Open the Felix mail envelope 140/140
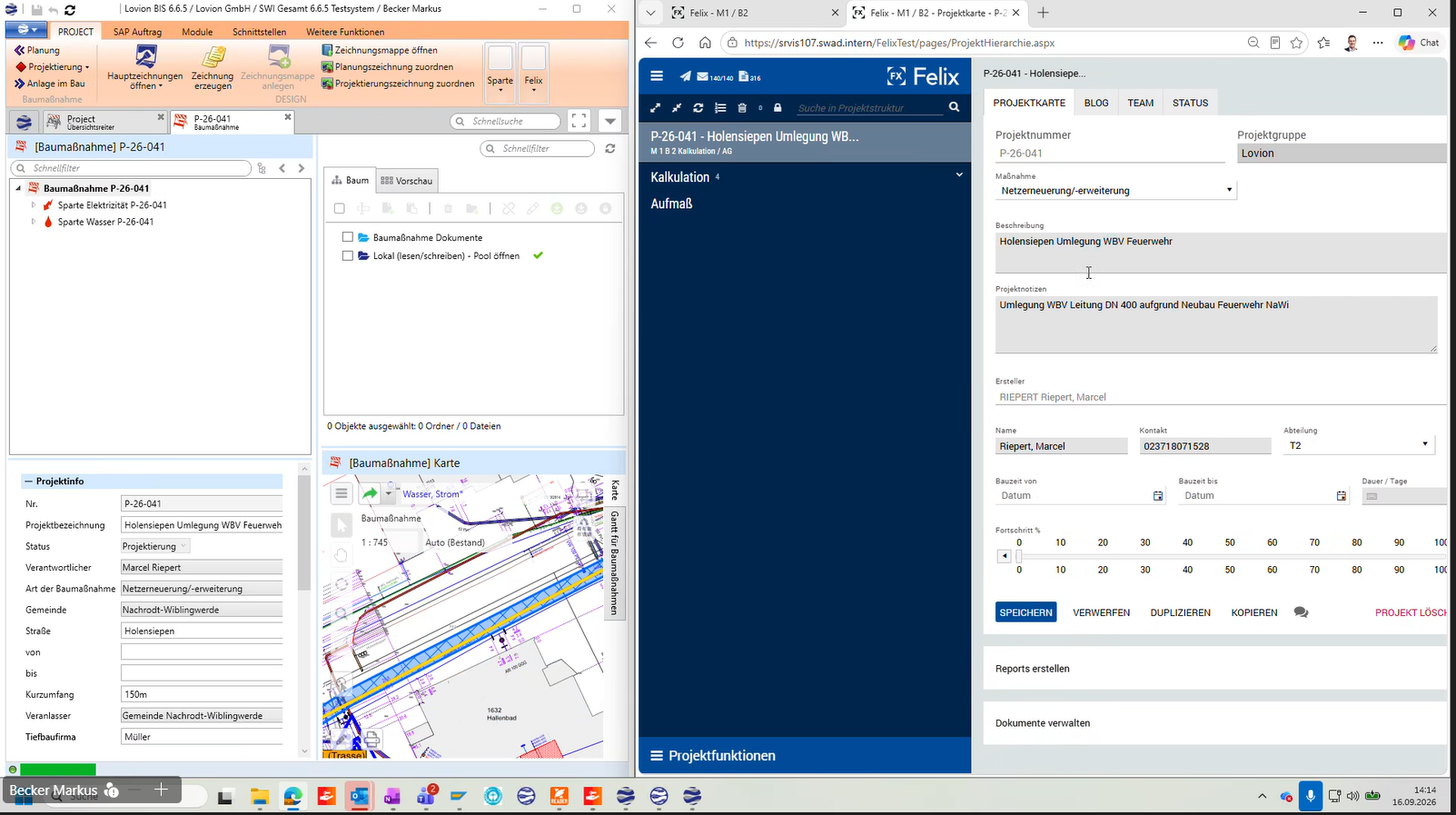This screenshot has height=815, width=1456. click(x=715, y=77)
